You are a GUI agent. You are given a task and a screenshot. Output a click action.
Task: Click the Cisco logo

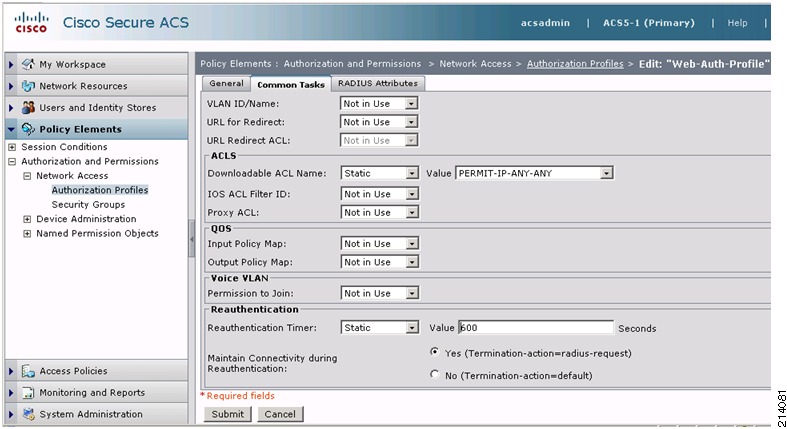[31, 23]
